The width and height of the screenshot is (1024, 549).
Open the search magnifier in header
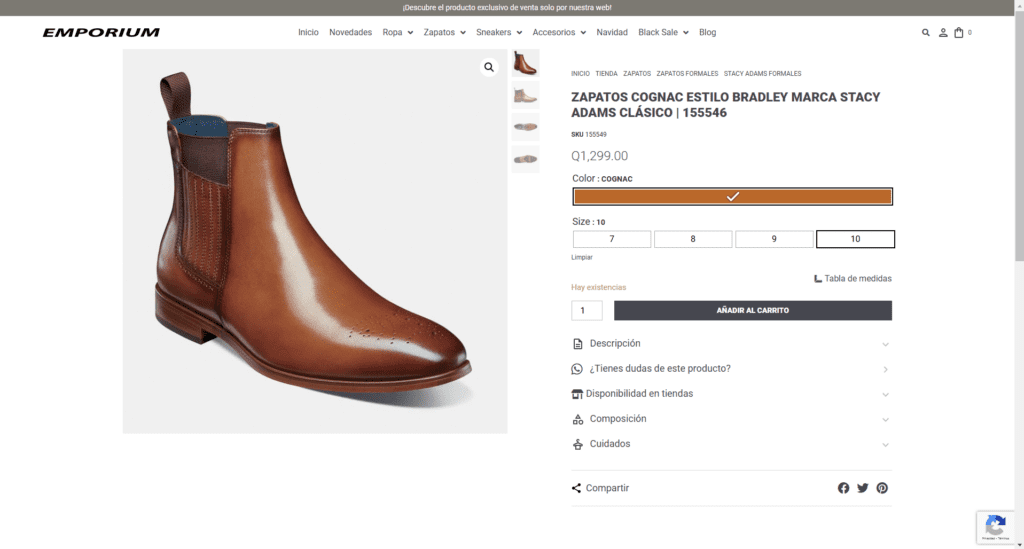click(925, 33)
